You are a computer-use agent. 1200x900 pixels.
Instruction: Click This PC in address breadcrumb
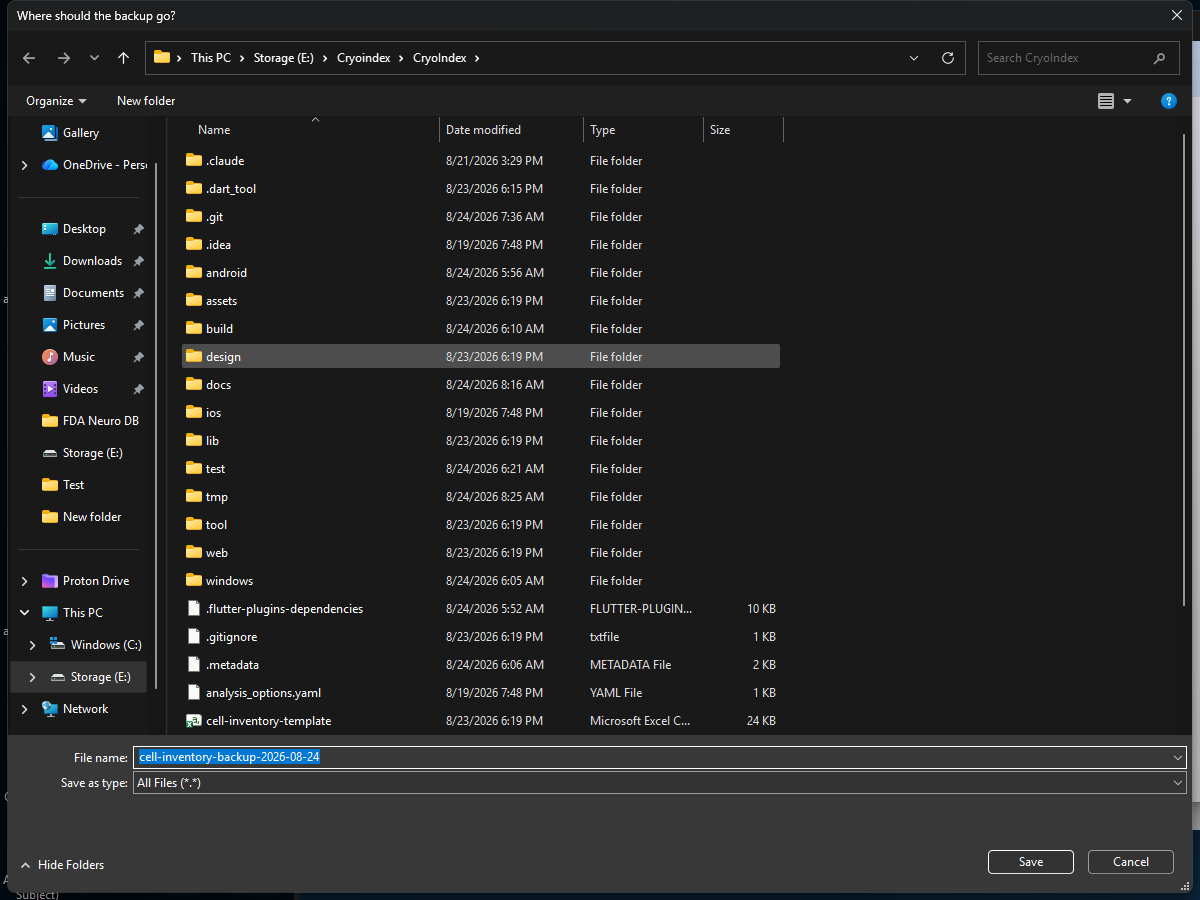pos(210,58)
